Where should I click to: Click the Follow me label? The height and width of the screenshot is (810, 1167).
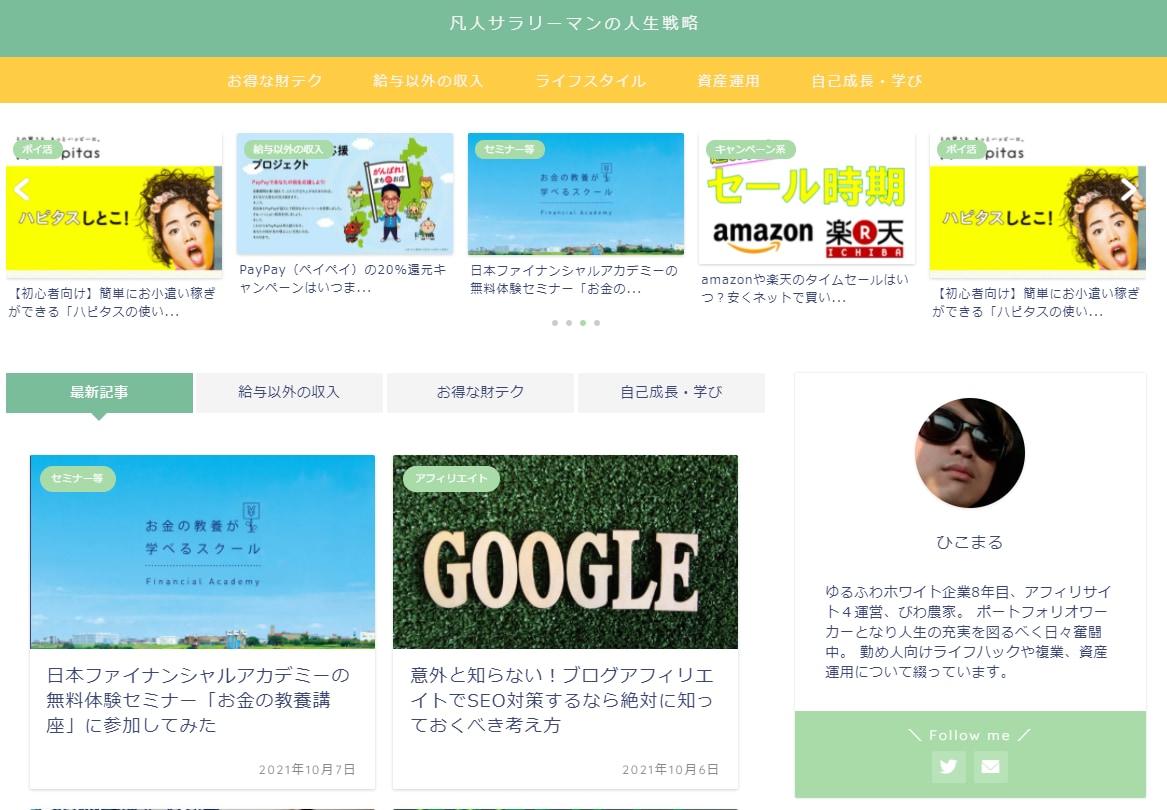[x=970, y=735]
